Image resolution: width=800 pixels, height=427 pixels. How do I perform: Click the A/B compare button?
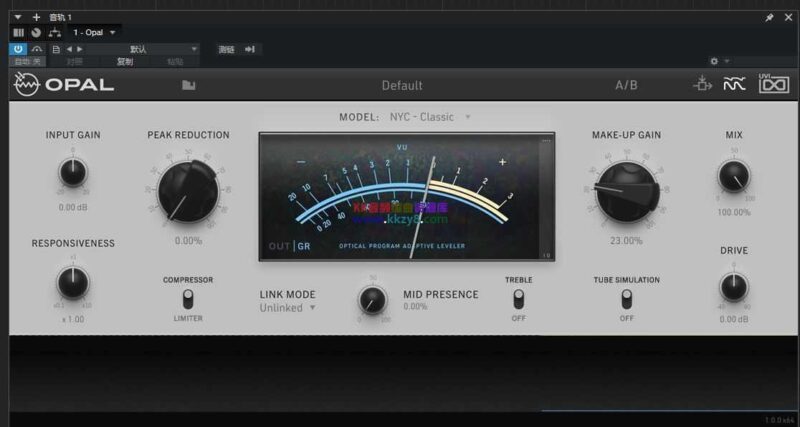(626, 85)
